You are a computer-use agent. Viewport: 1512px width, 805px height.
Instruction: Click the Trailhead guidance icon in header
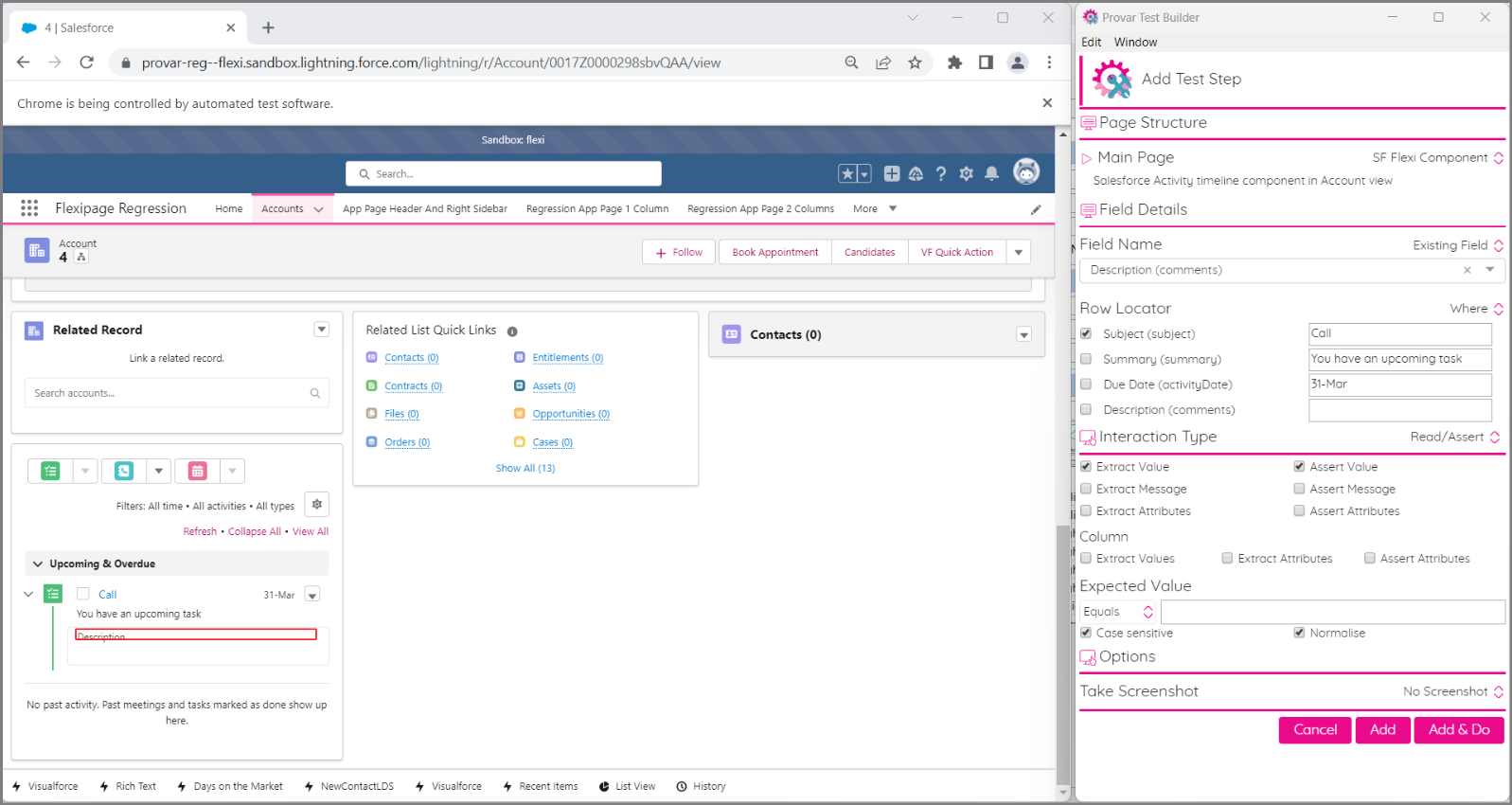click(x=916, y=173)
